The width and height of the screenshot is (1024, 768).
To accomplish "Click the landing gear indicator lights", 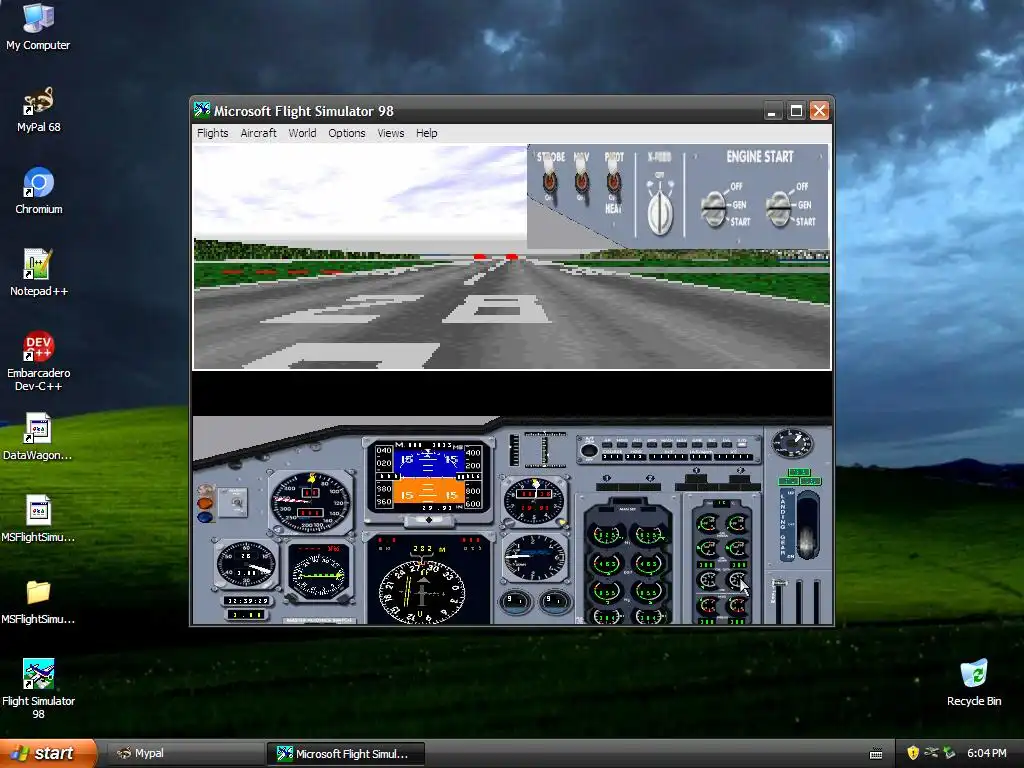I will (799, 477).
